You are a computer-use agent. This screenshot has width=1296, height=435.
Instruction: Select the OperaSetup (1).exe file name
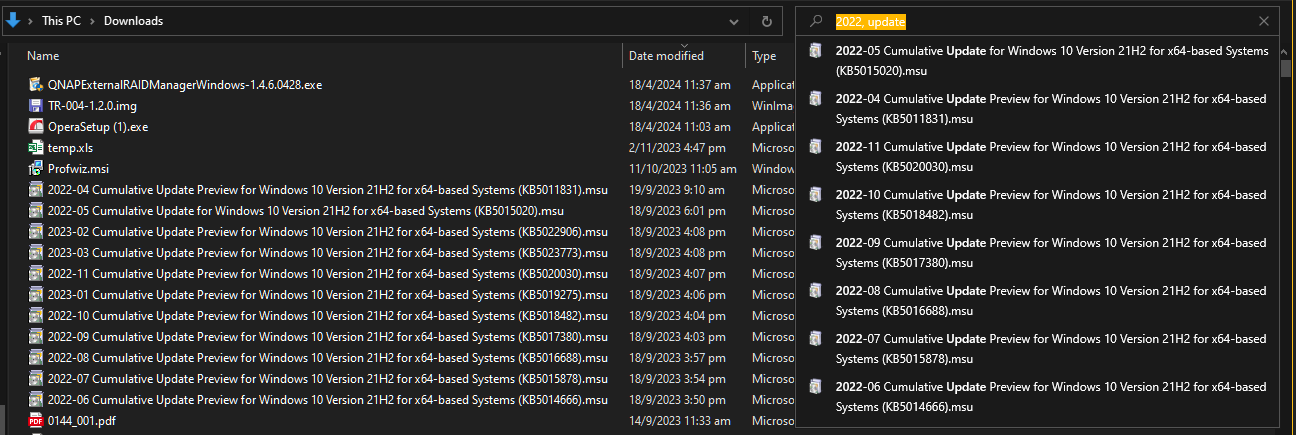pyautogui.click(x=98, y=127)
